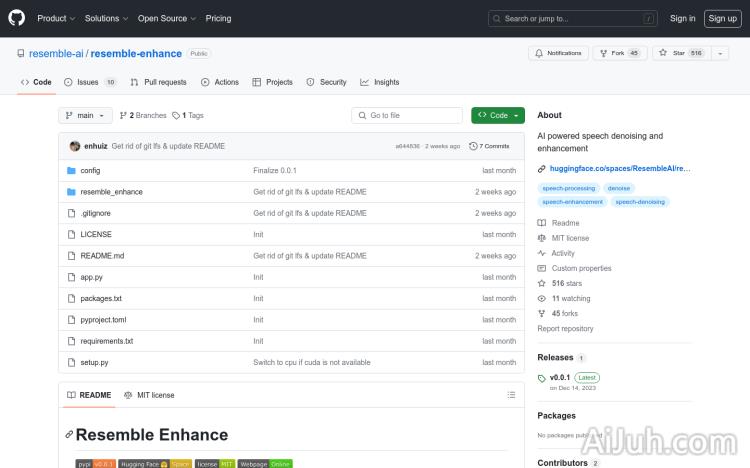This screenshot has width=750, height=468.
Task: Open the v0.0.1 release tag
Action: 558,378
